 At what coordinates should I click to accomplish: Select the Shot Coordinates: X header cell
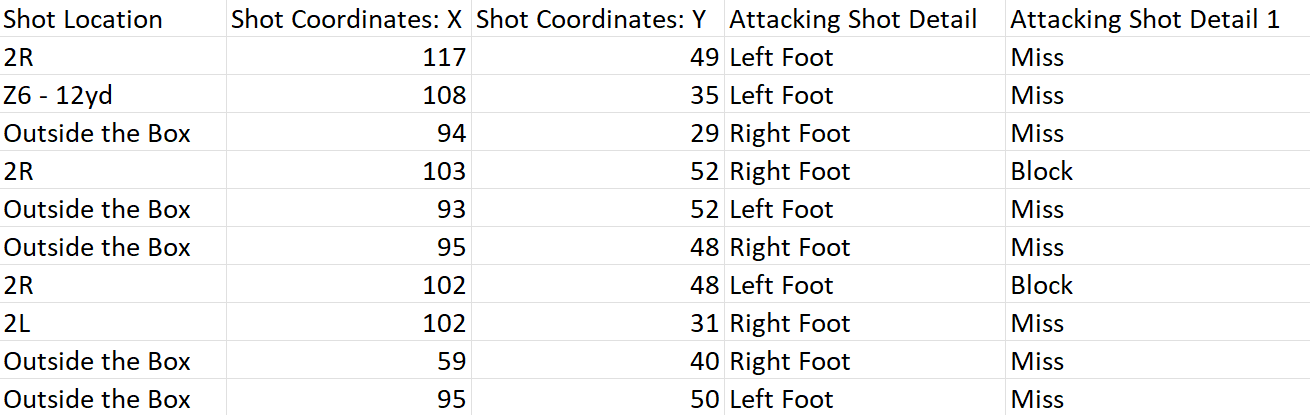tap(349, 19)
